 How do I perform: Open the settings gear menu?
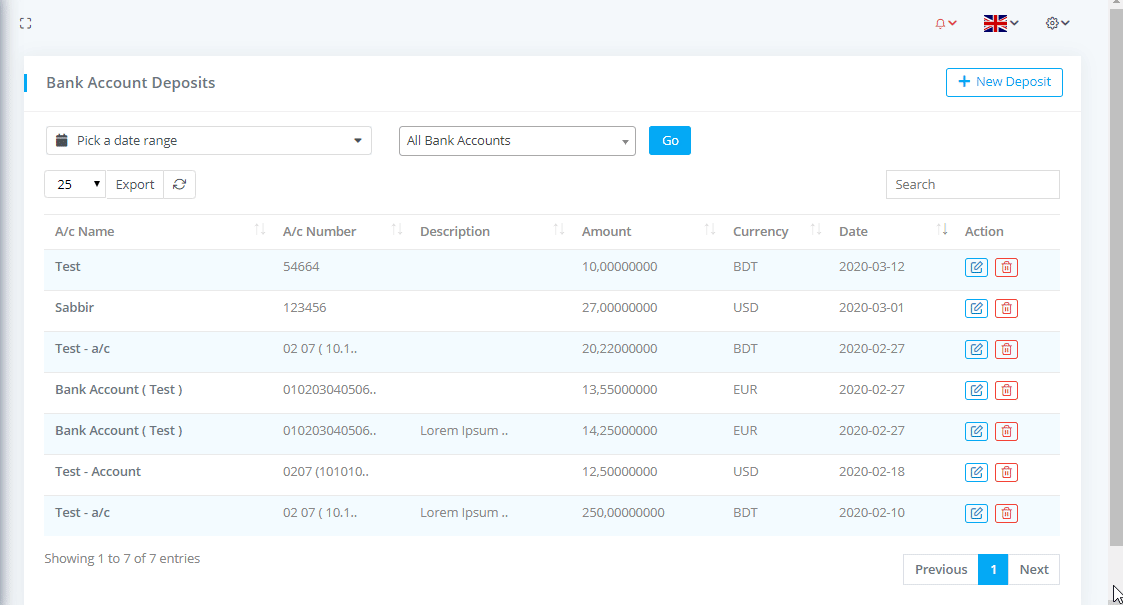coord(1057,23)
